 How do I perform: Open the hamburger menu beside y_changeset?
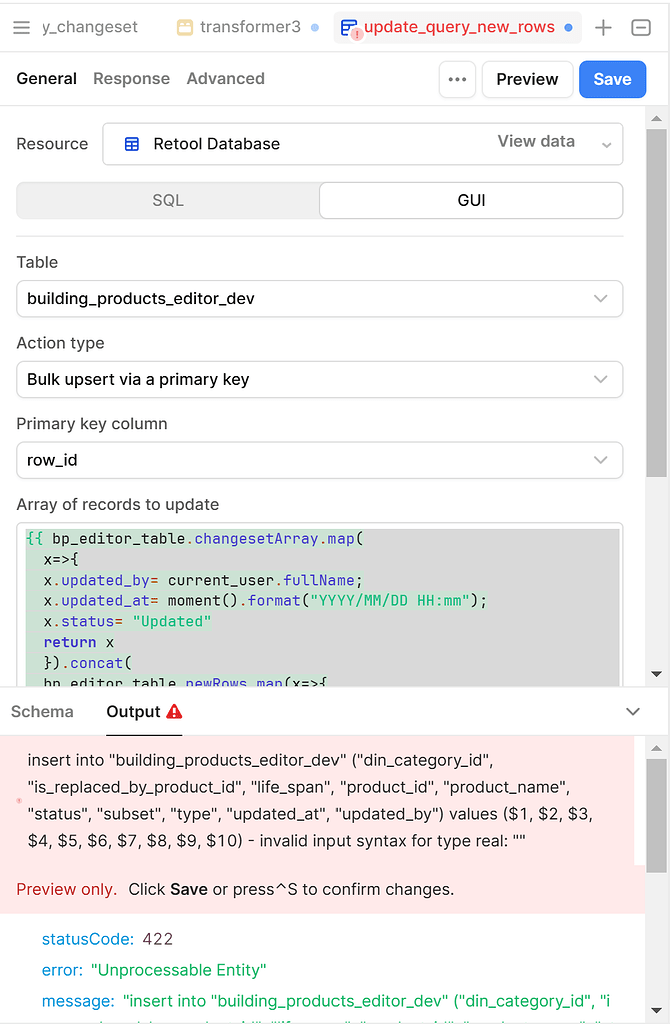point(24,27)
